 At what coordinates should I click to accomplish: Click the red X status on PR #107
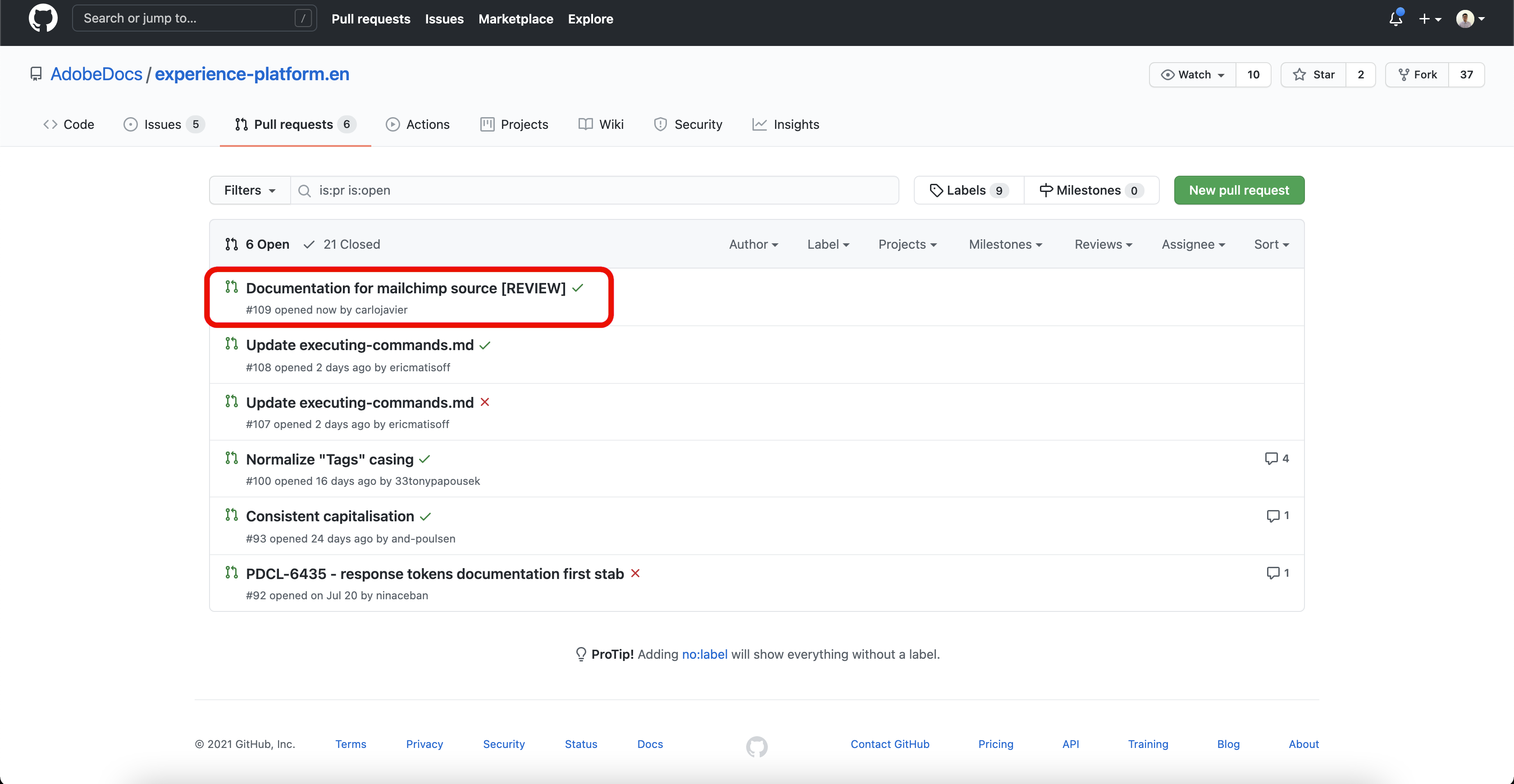point(485,402)
